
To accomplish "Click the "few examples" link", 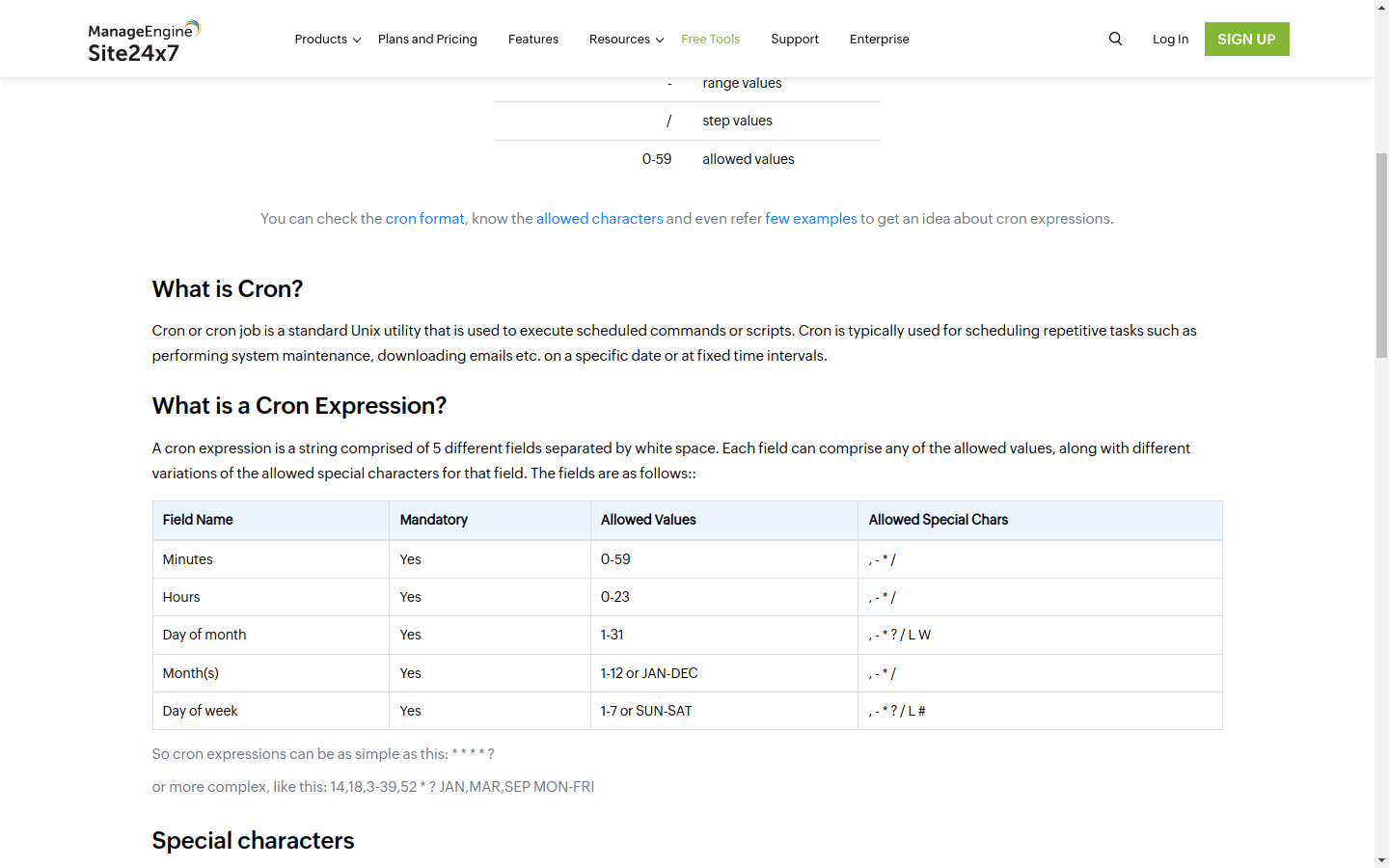I will [x=811, y=219].
